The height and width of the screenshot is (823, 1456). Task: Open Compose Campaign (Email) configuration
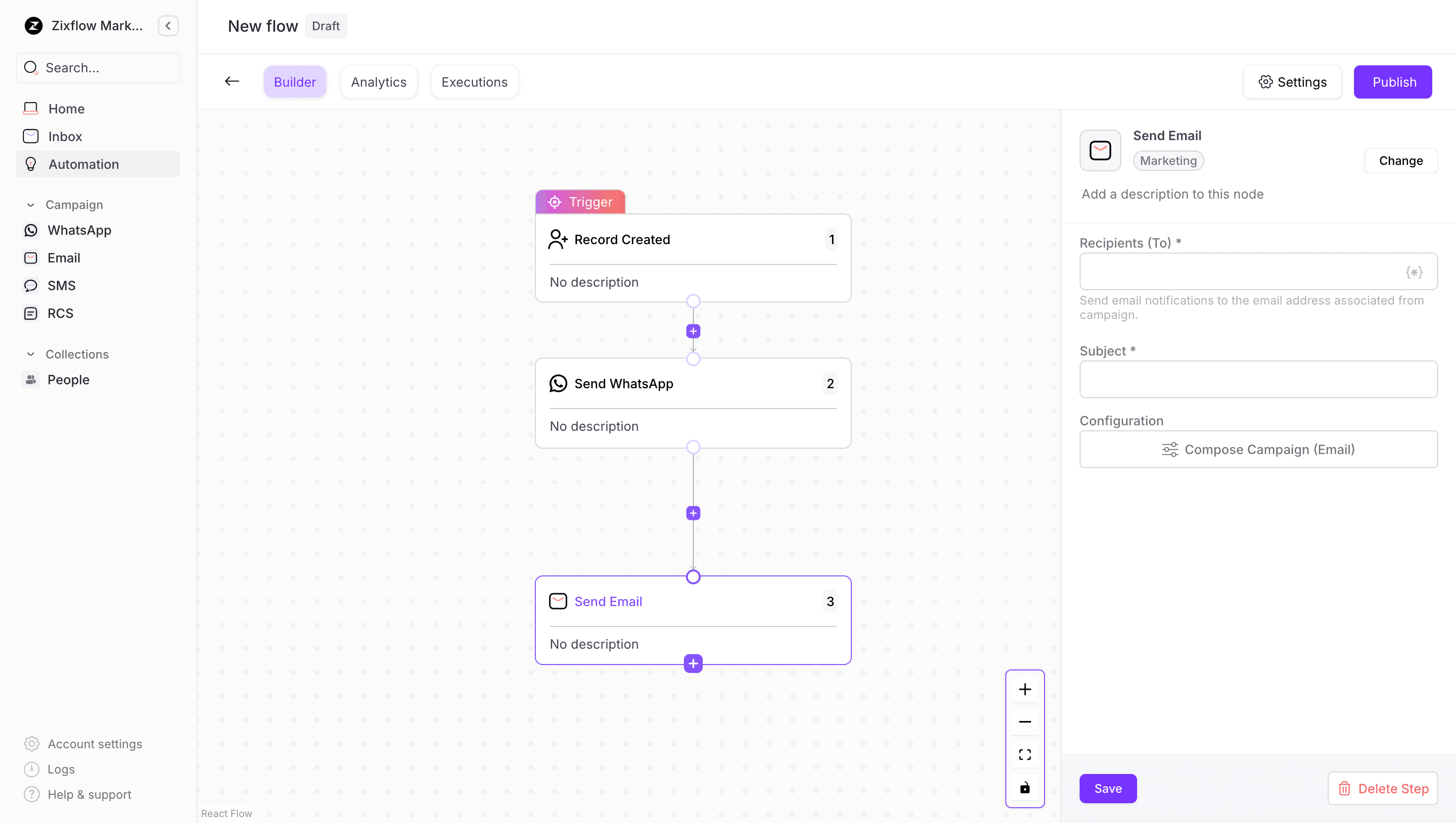[x=1258, y=449]
